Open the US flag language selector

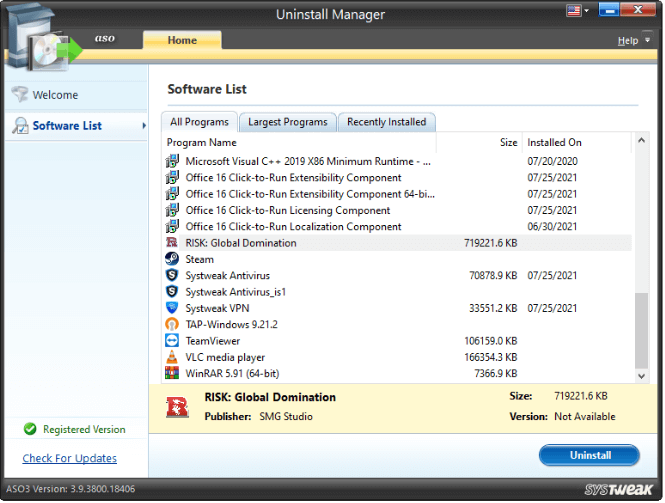[578, 11]
